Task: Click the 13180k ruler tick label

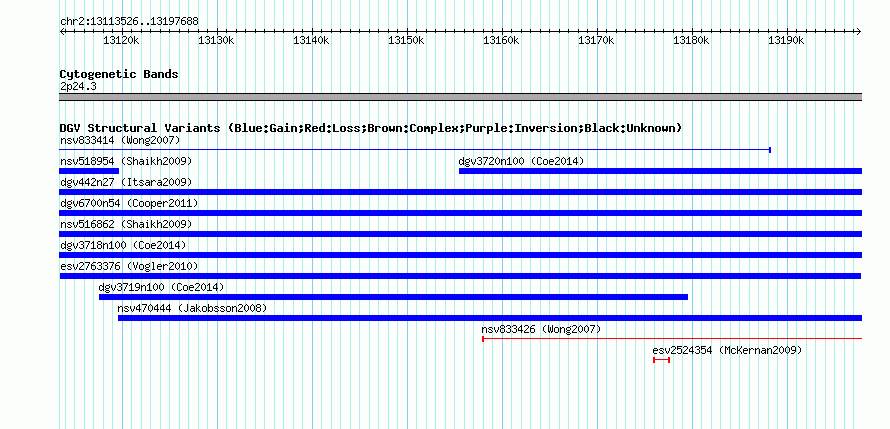Action: pos(691,41)
